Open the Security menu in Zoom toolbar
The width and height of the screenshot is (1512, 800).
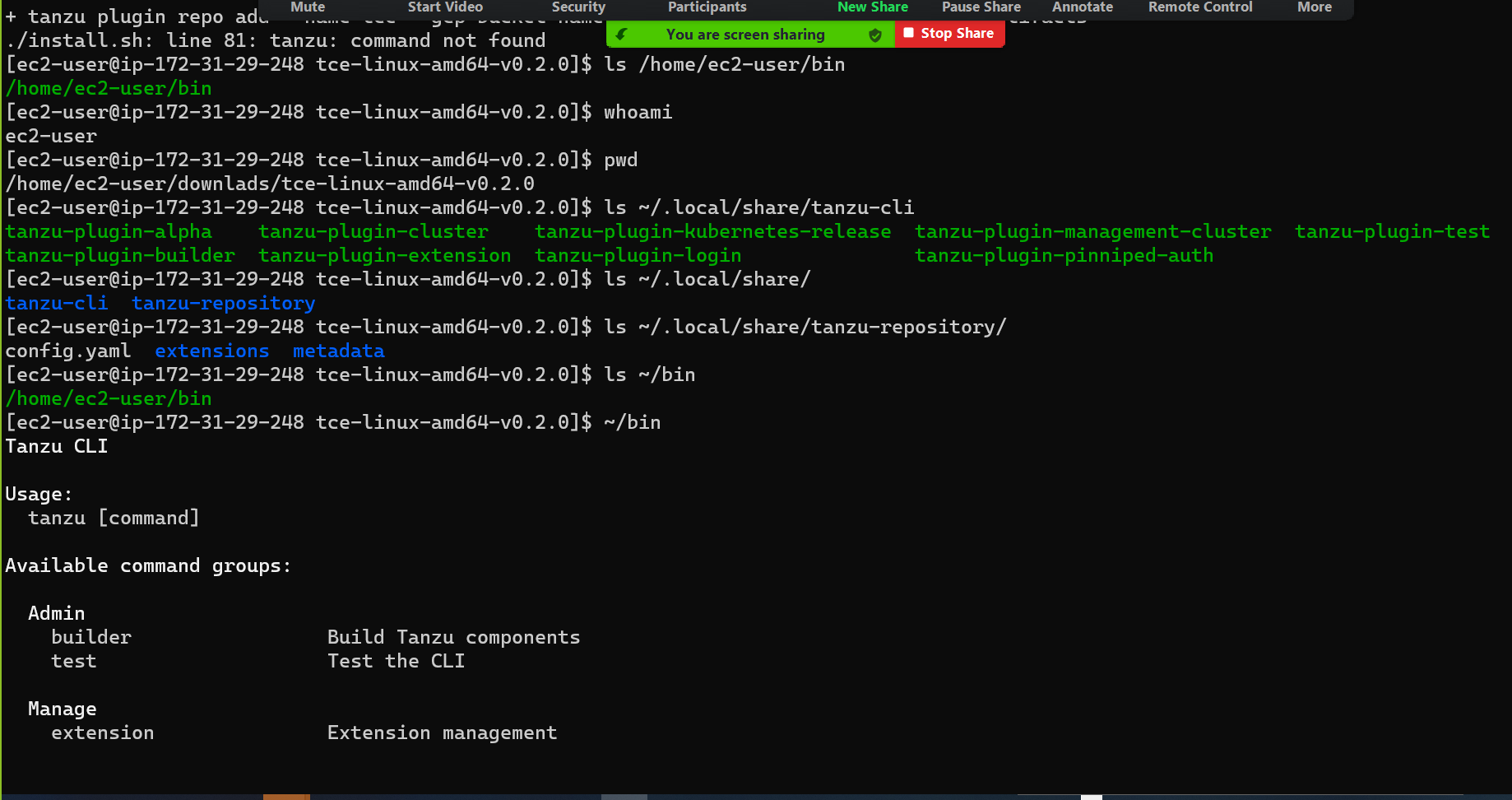coord(578,7)
